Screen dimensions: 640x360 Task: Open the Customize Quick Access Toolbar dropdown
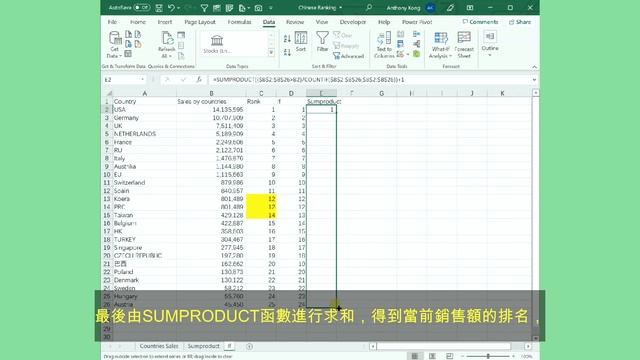coord(271,8)
